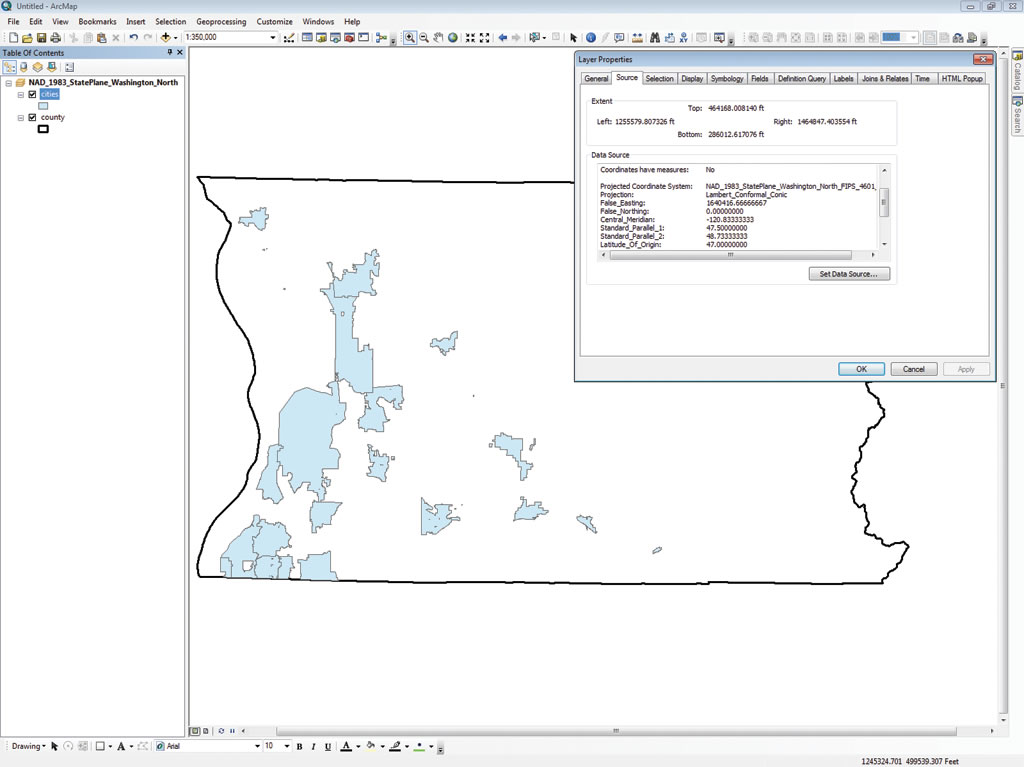Go back to previous extent
1024x767 pixels.
coord(502,38)
